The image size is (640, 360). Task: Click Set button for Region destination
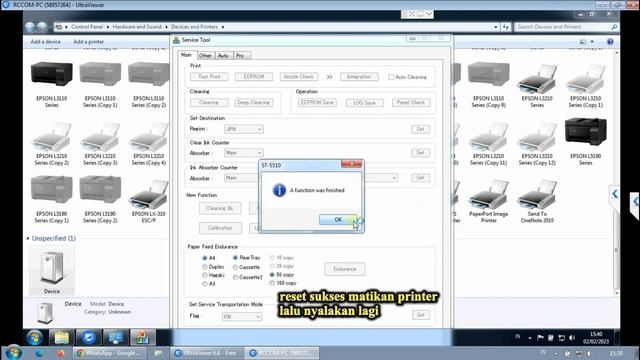coord(420,129)
